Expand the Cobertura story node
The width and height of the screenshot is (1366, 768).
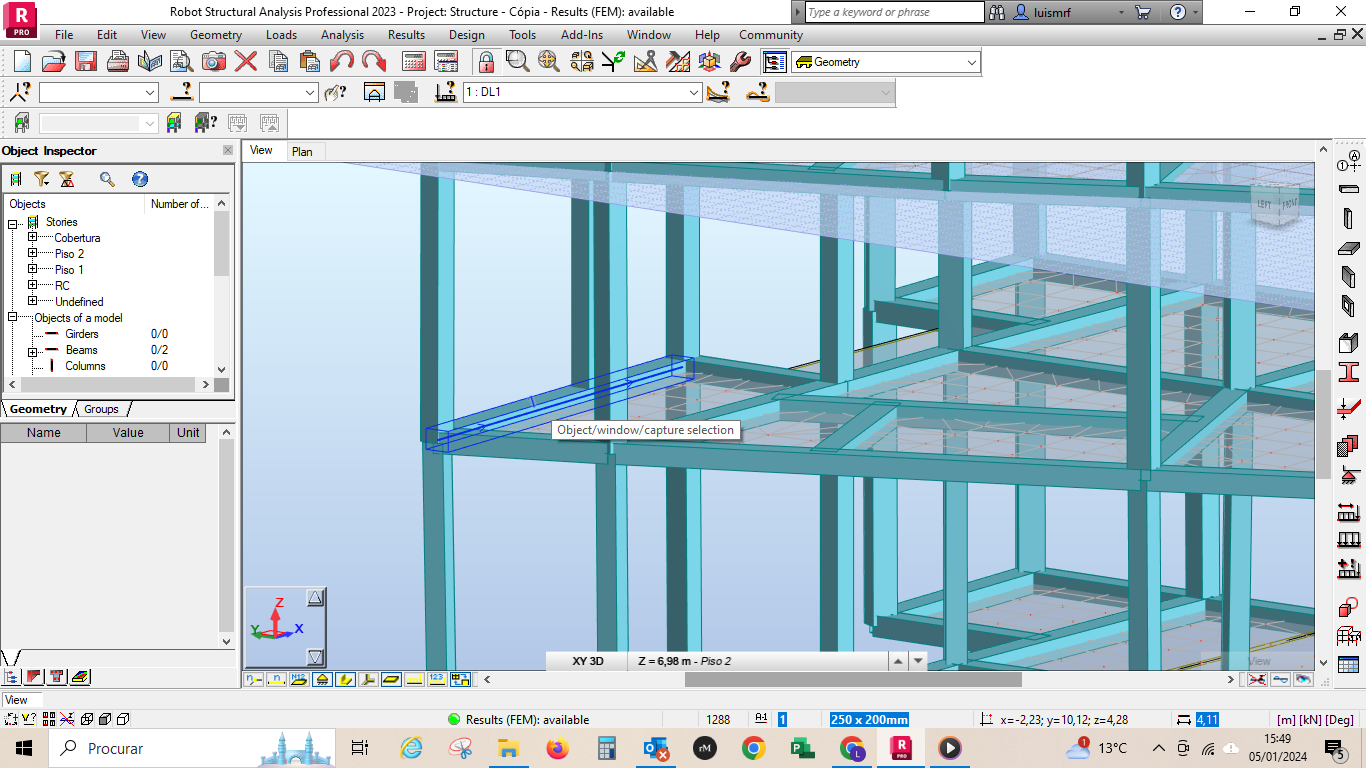click(x=33, y=238)
